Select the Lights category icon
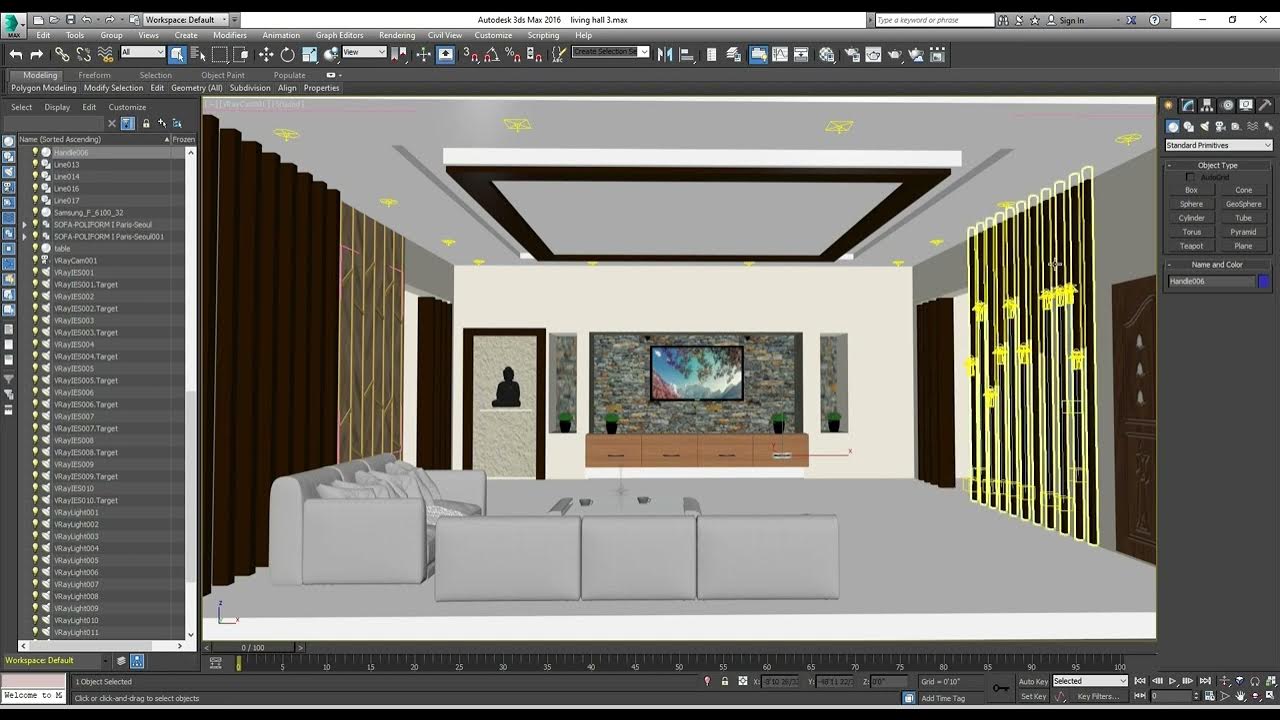The width and height of the screenshot is (1280, 720). coord(1204,127)
